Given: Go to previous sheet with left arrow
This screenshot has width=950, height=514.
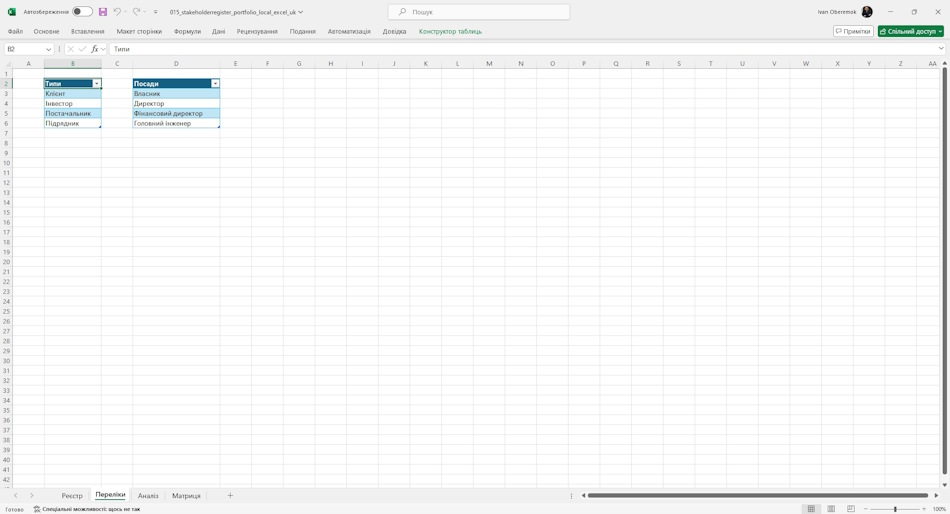Looking at the screenshot, I should click(x=16, y=496).
